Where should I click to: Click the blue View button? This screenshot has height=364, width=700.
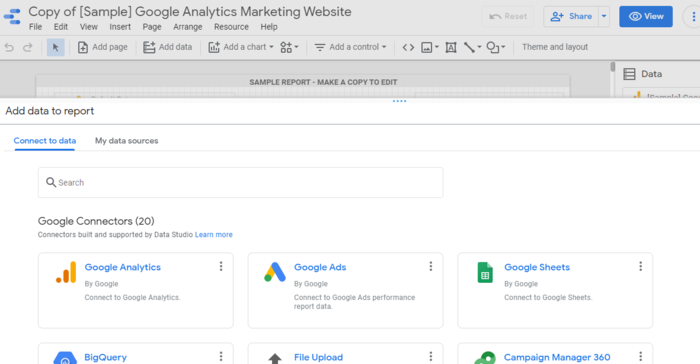(646, 17)
